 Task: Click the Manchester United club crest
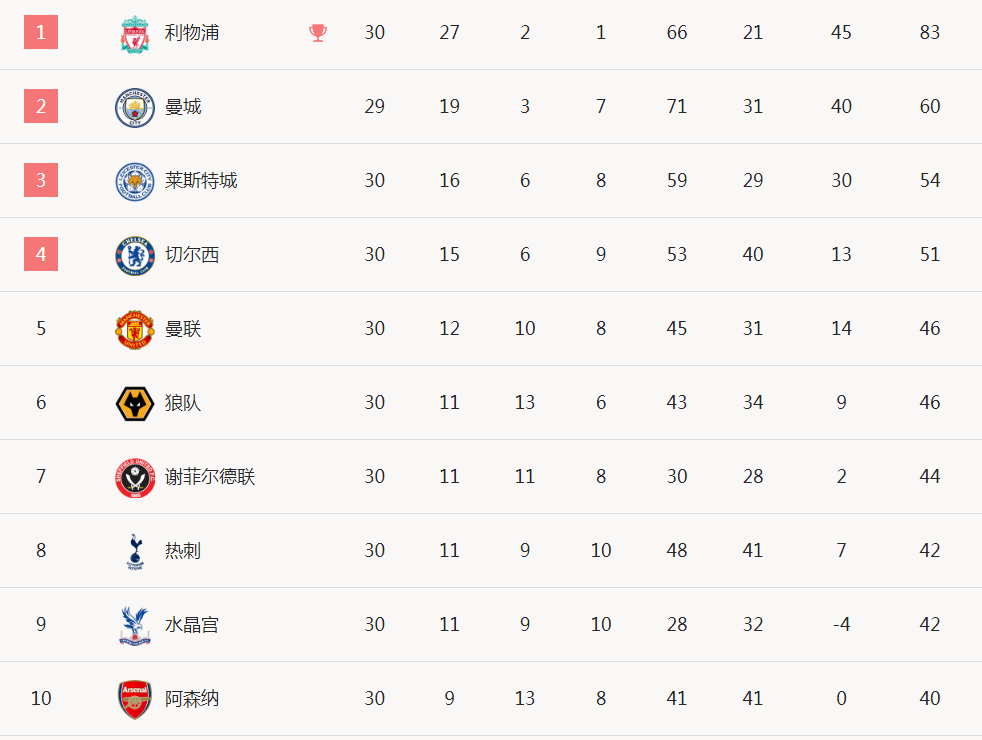click(135, 329)
